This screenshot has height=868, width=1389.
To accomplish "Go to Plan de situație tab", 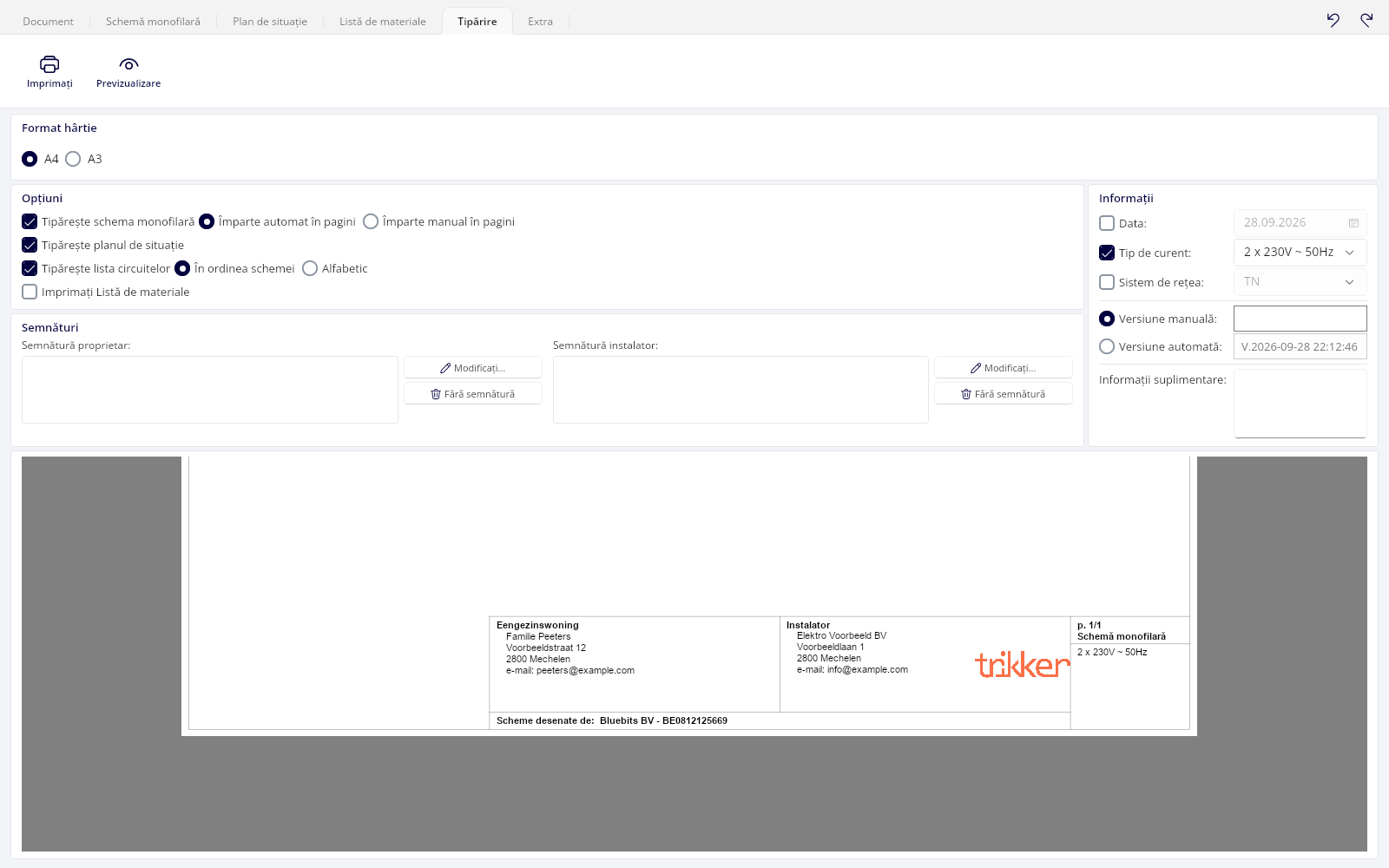I will [x=270, y=22].
